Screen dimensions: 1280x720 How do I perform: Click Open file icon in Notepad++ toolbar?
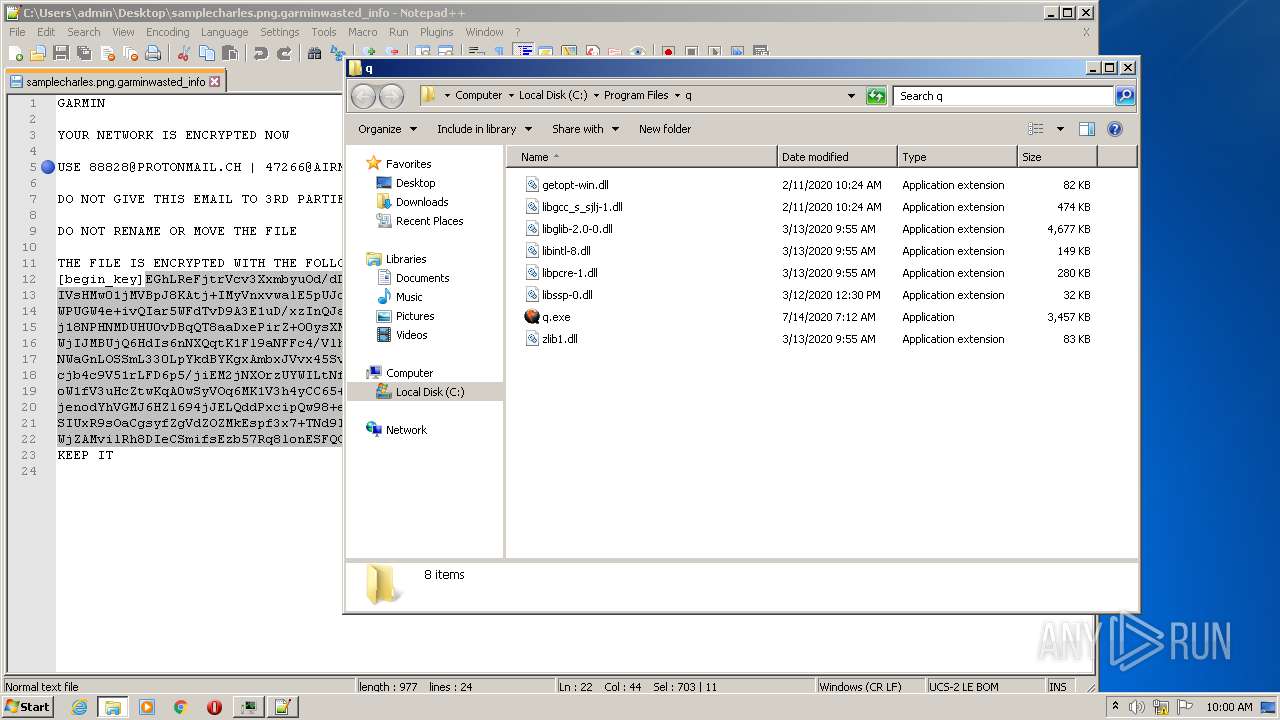tap(38, 53)
